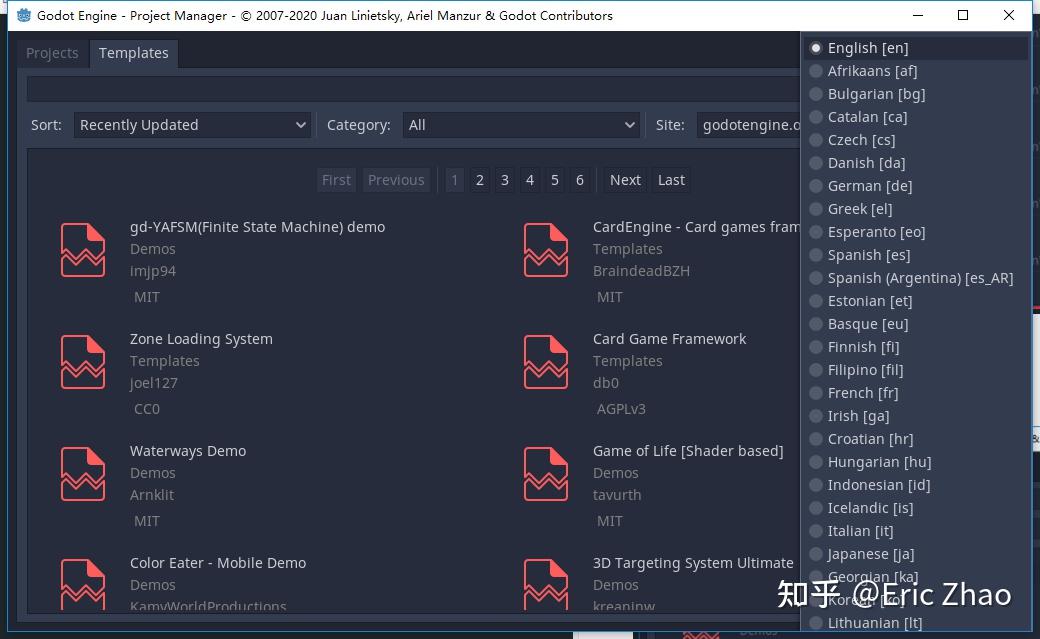
Task: Click the Card Game Framework asset icon
Action: (x=546, y=362)
